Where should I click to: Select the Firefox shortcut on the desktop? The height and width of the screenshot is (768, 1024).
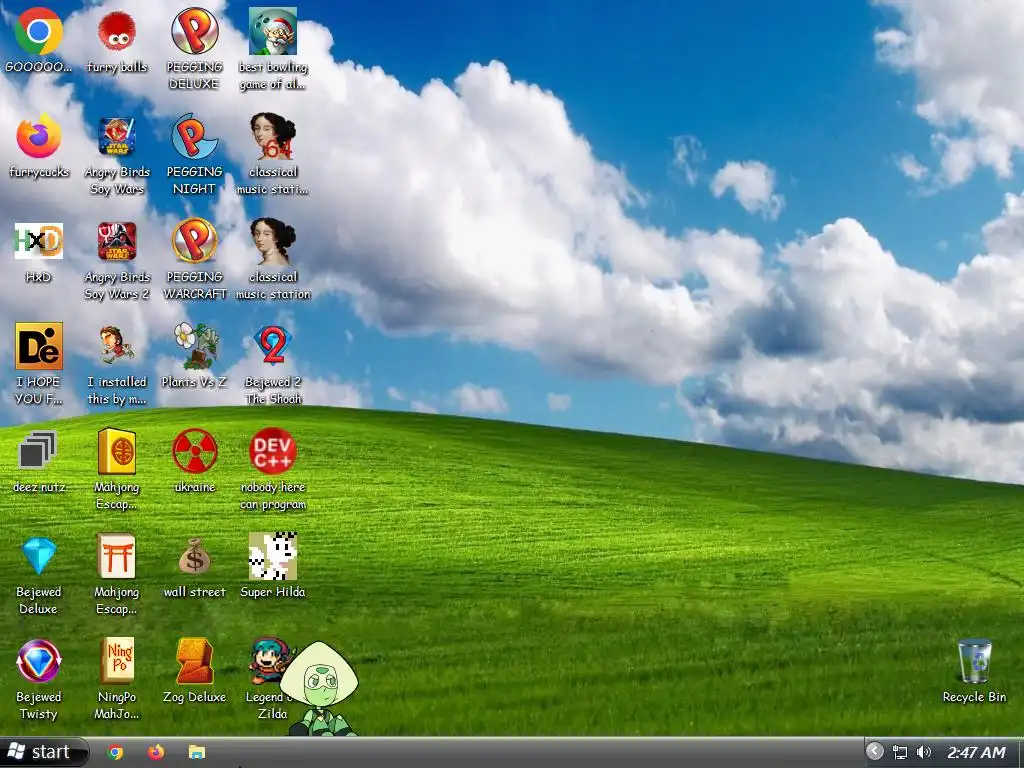coord(39,136)
